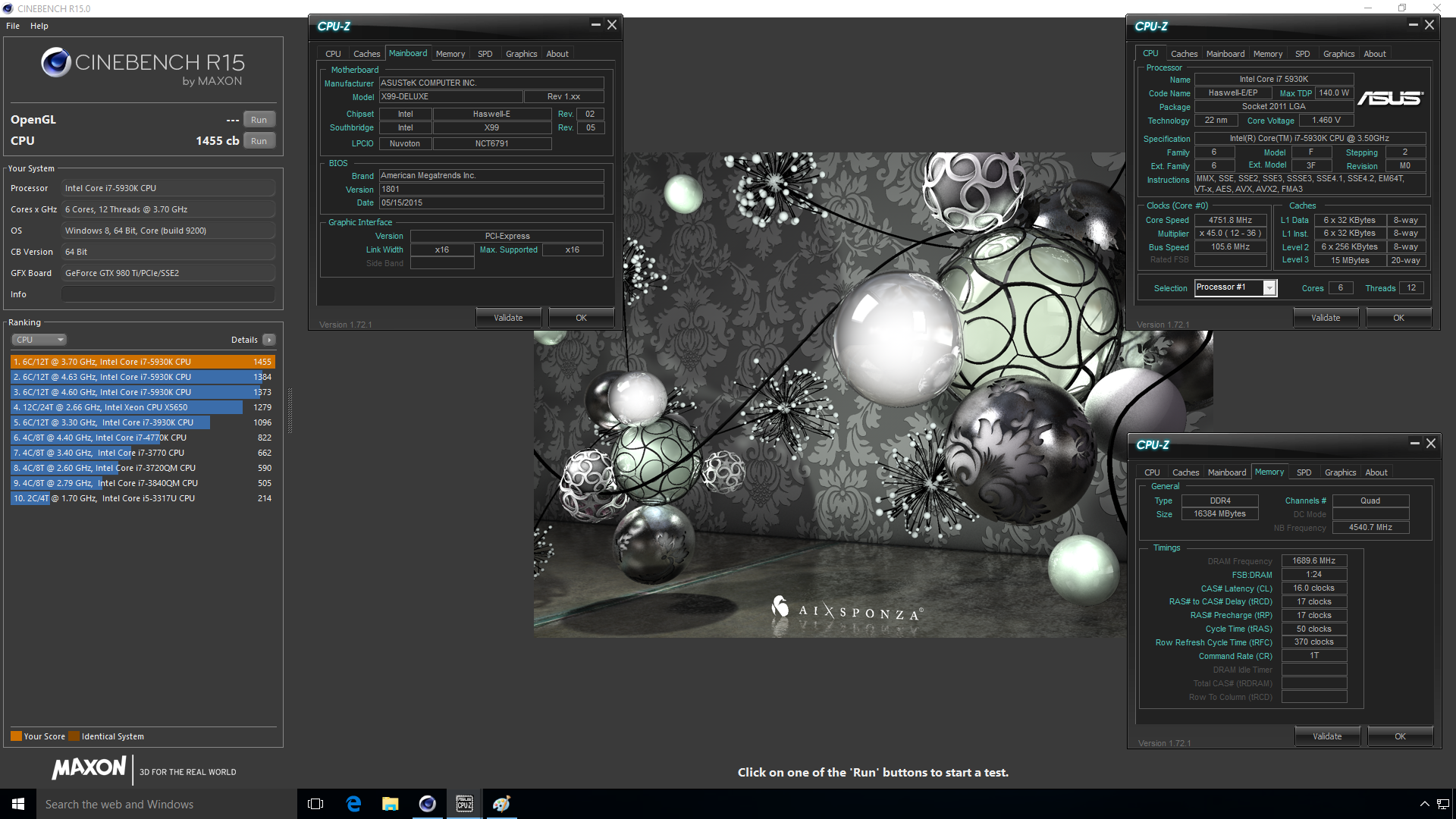The width and height of the screenshot is (1456, 819).
Task: Restore down the Cinebench window
Action: pos(1401,8)
